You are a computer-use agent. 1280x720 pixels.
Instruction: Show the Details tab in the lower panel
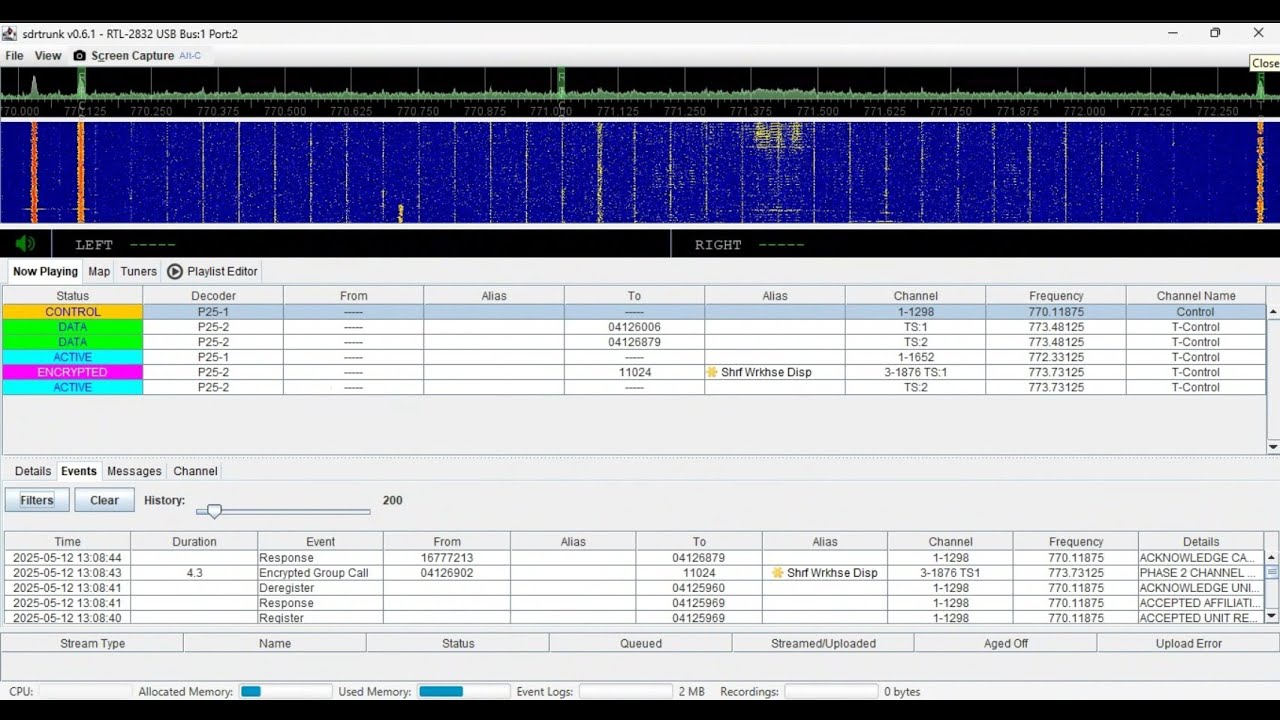[x=33, y=471]
